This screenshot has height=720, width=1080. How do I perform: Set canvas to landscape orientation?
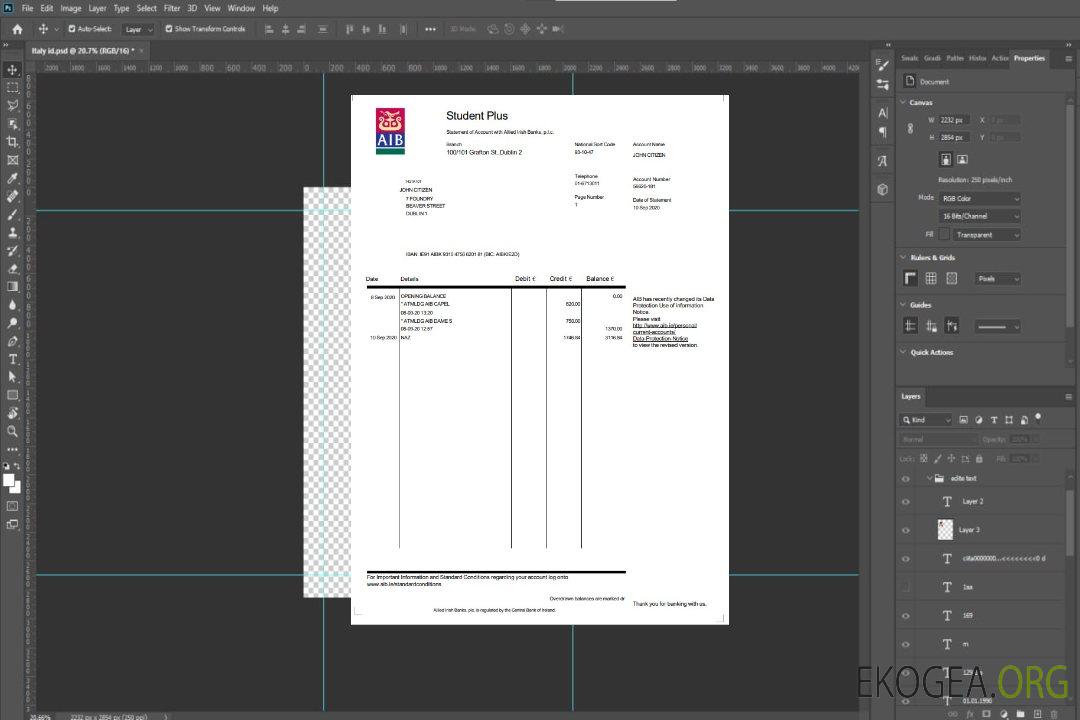tap(962, 159)
